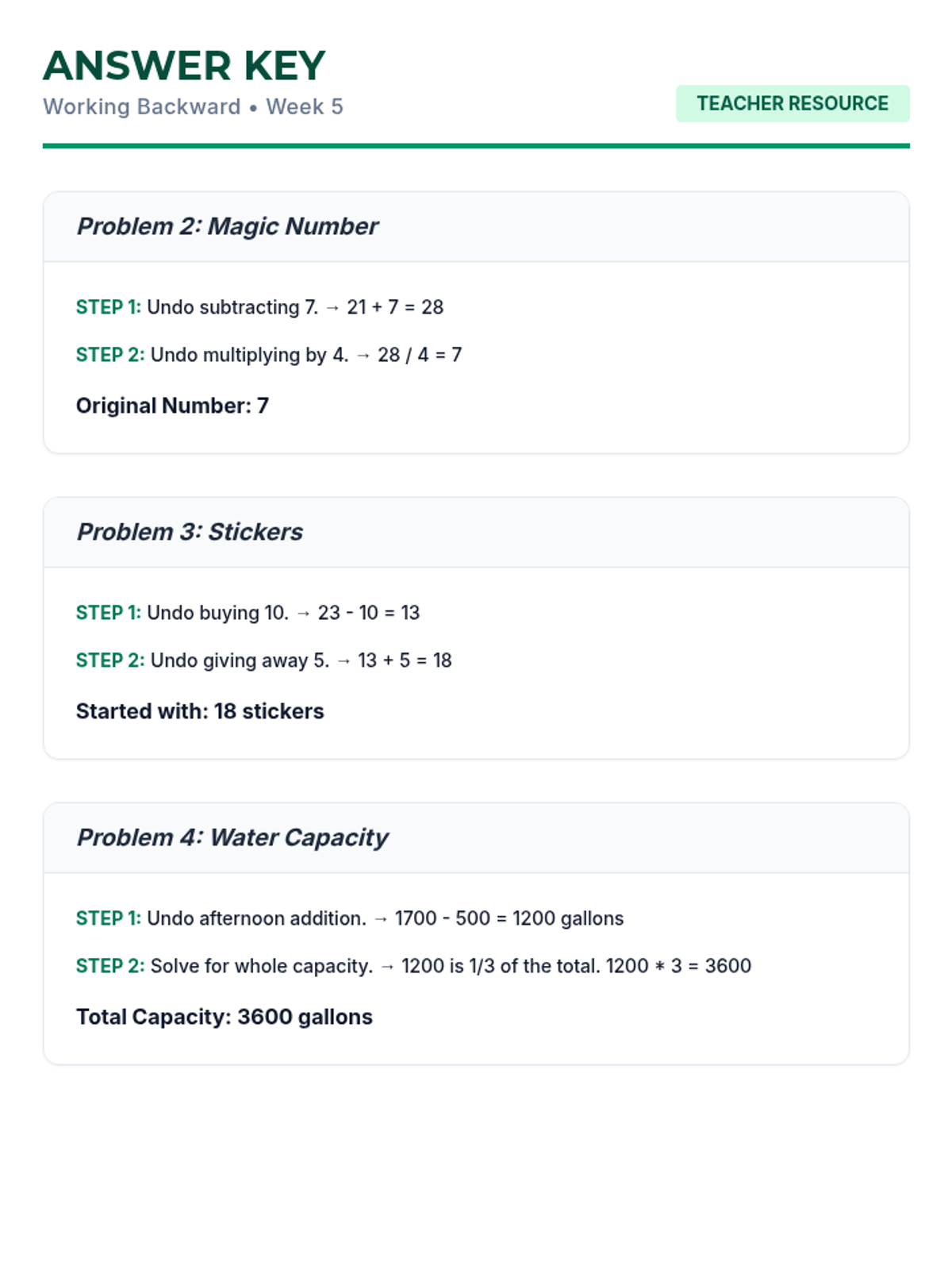952x1270 pixels.
Task: Click the TEACHER RESOURCE badge
Action: pos(792,103)
